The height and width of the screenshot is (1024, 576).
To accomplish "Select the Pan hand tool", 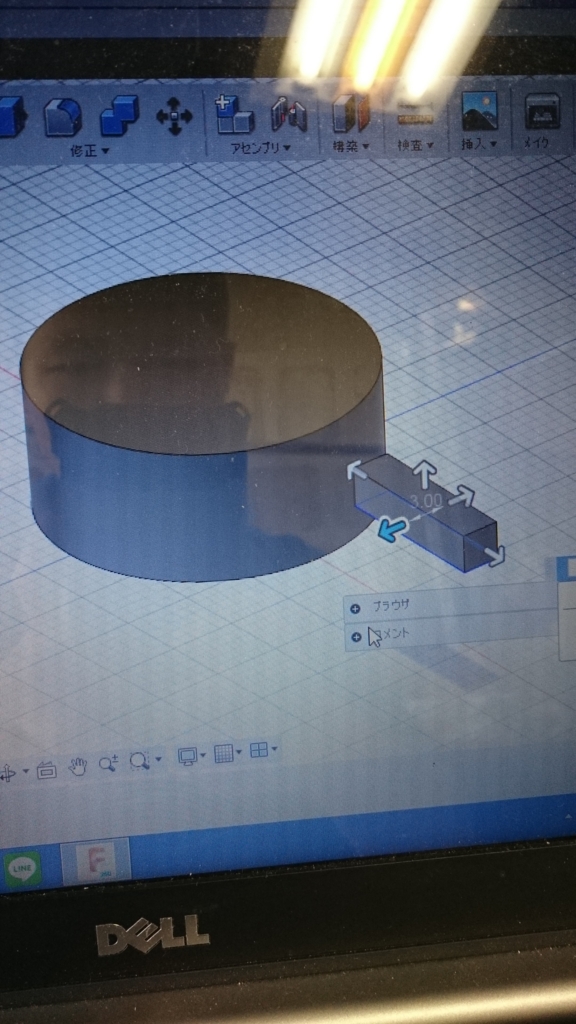I will [x=78, y=765].
